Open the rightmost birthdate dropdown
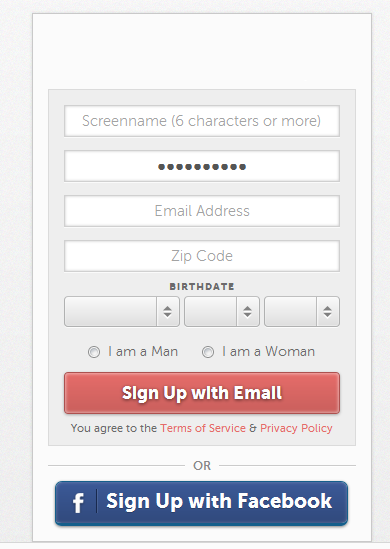 [x=302, y=312]
